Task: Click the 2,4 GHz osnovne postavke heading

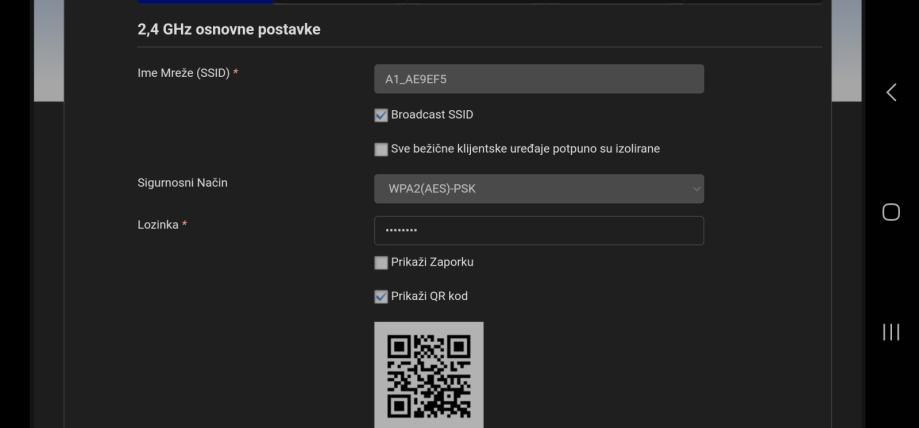Action: tap(229, 29)
